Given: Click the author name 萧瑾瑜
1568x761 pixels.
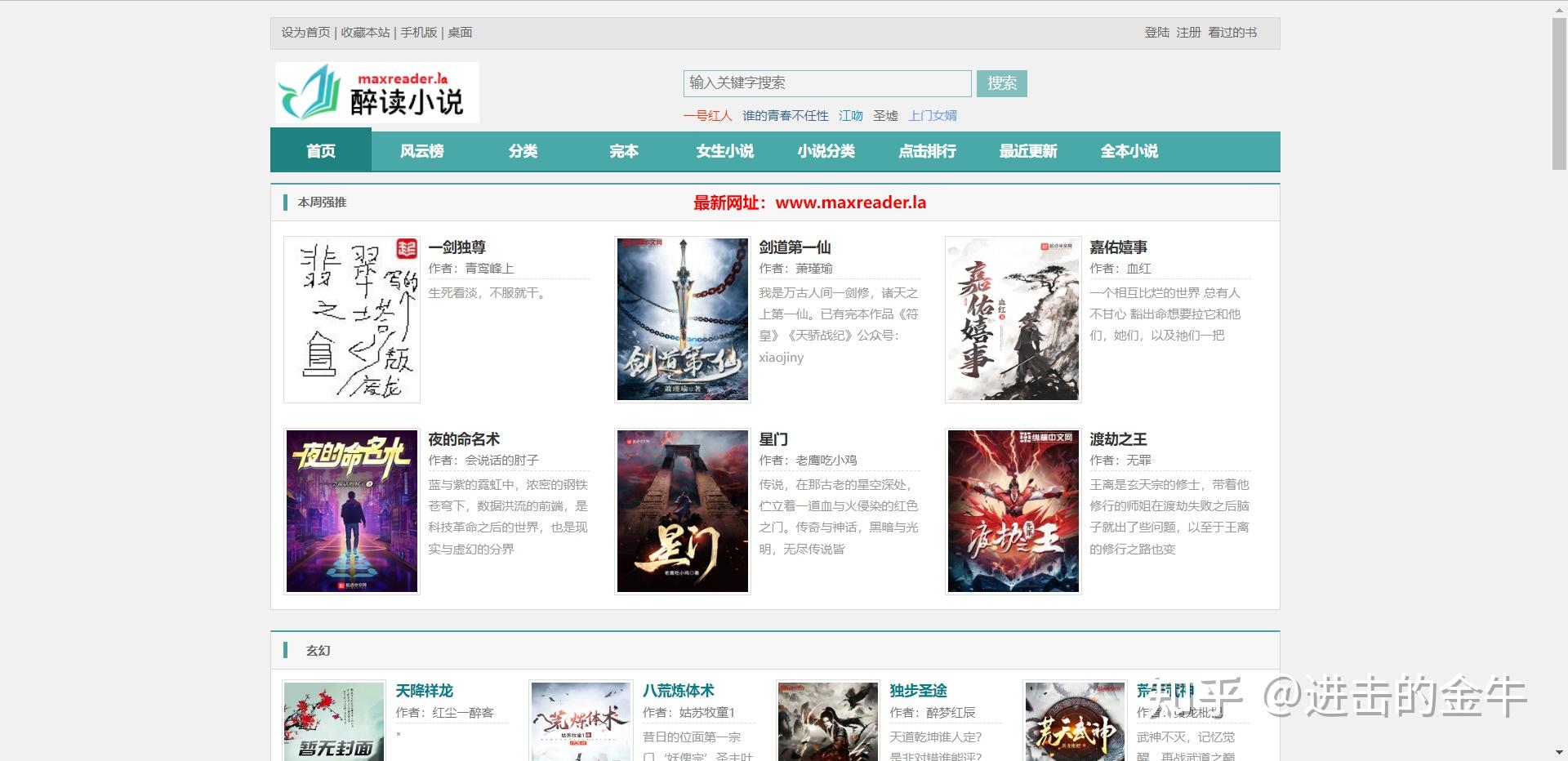Looking at the screenshot, I should pyautogui.click(x=815, y=269).
